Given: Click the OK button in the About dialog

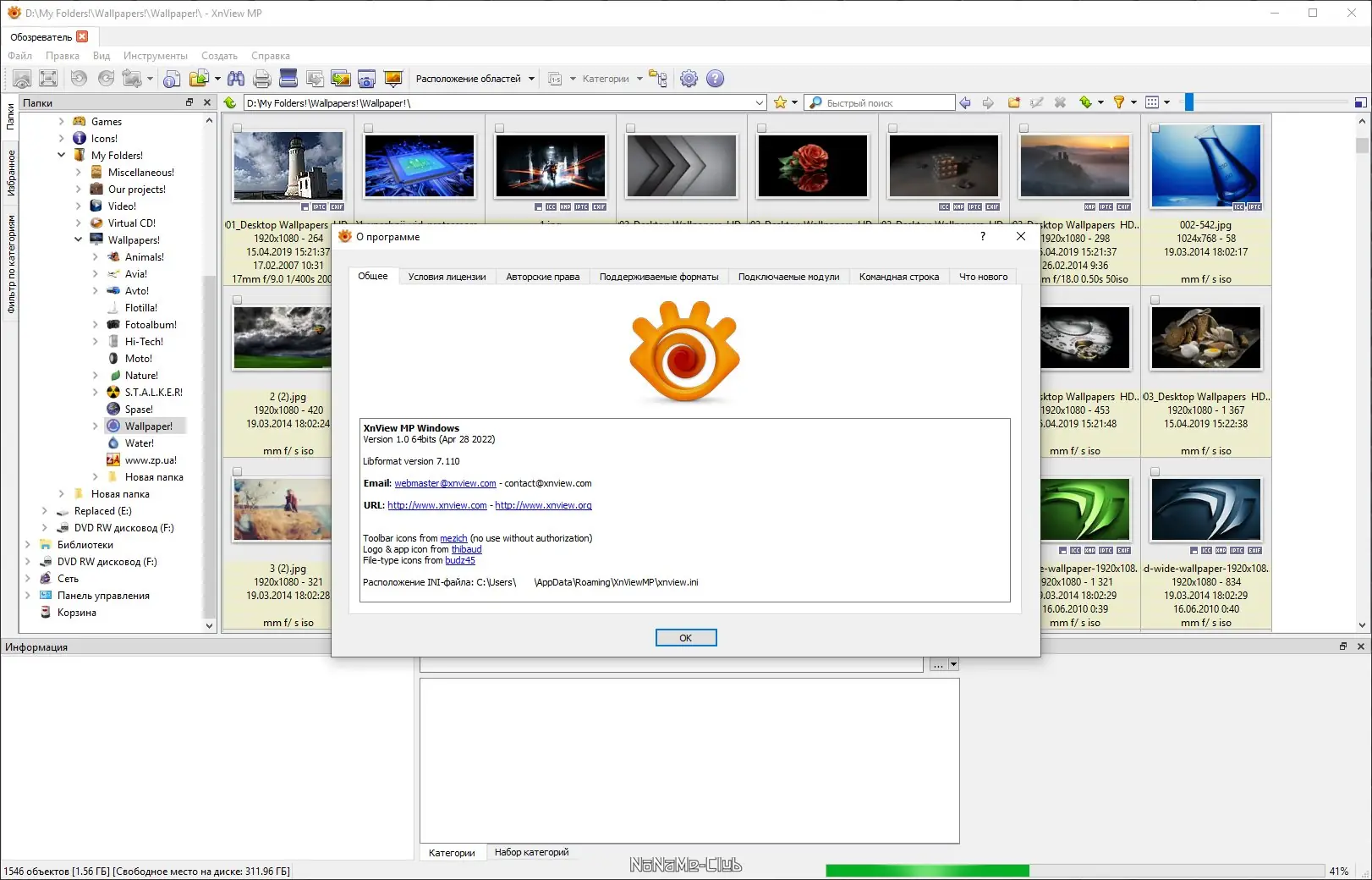Looking at the screenshot, I should pyautogui.click(x=686, y=638).
